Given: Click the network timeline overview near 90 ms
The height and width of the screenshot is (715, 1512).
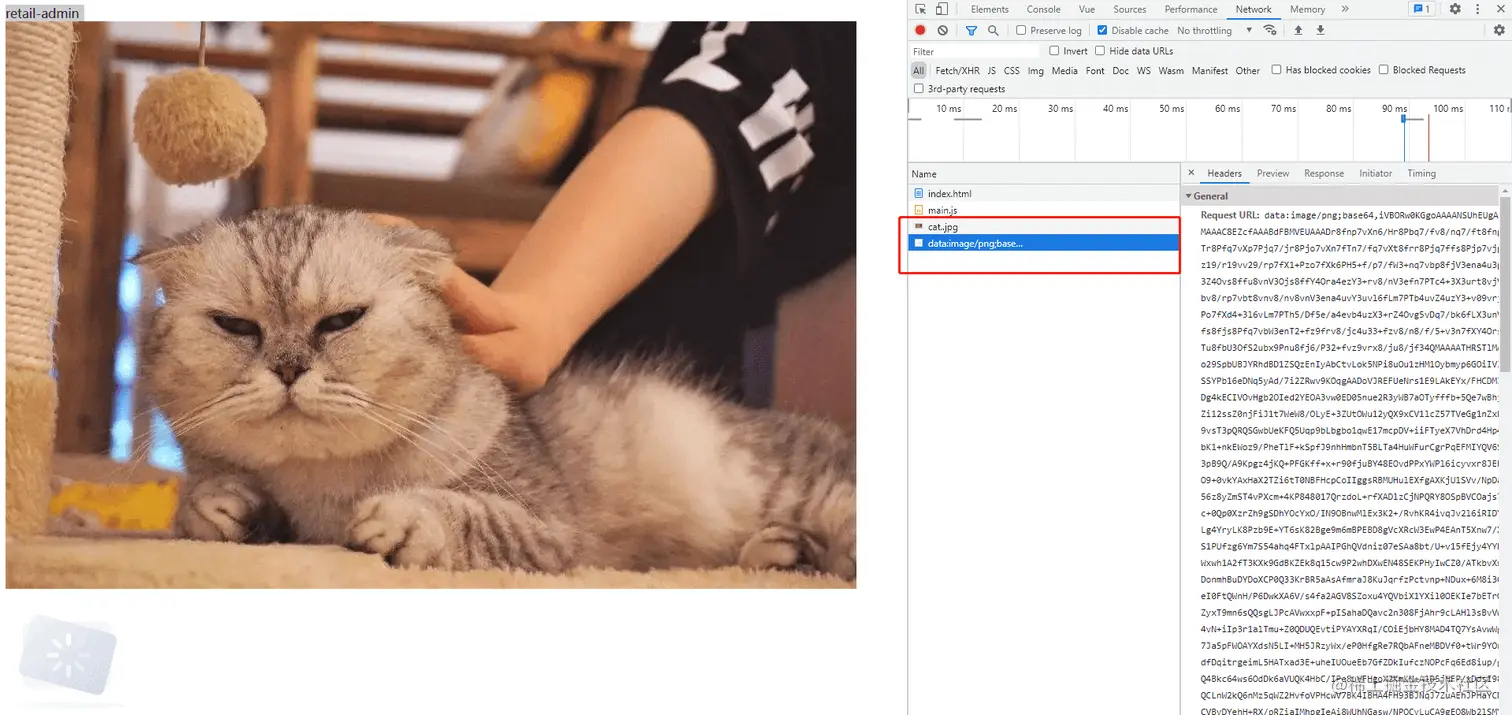Looking at the screenshot, I should pyautogui.click(x=1394, y=130).
